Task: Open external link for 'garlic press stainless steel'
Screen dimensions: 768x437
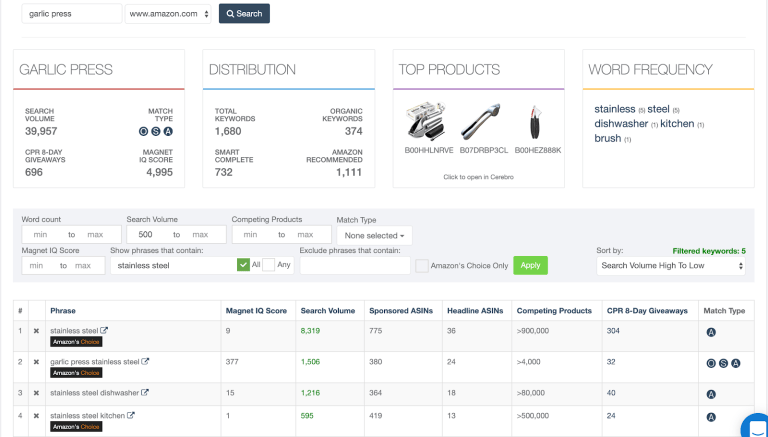Action: (x=145, y=362)
